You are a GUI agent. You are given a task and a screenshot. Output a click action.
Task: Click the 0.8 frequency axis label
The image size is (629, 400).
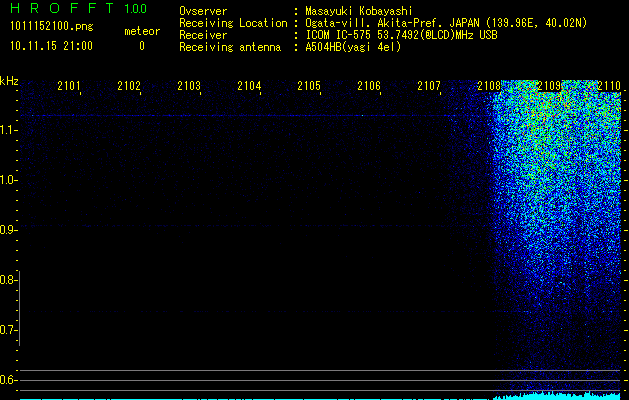pos(7,280)
